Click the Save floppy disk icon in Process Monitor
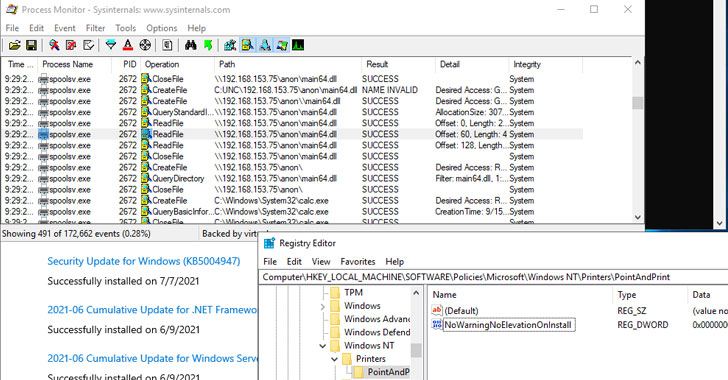The height and width of the screenshot is (380, 728). pyautogui.click(x=31, y=45)
